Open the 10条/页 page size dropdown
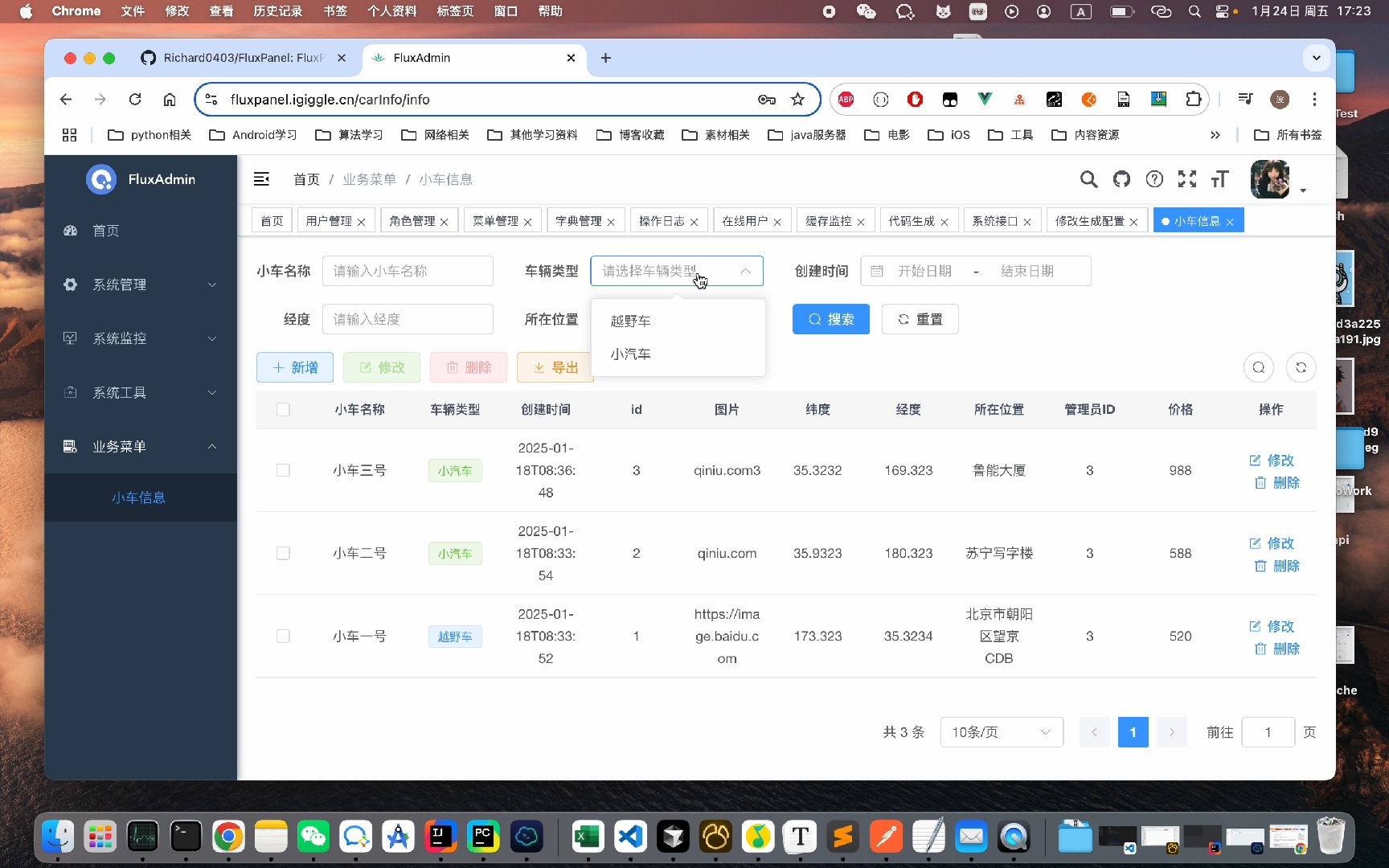The width and height of the screenshot is (1389, 868). 1002,732
